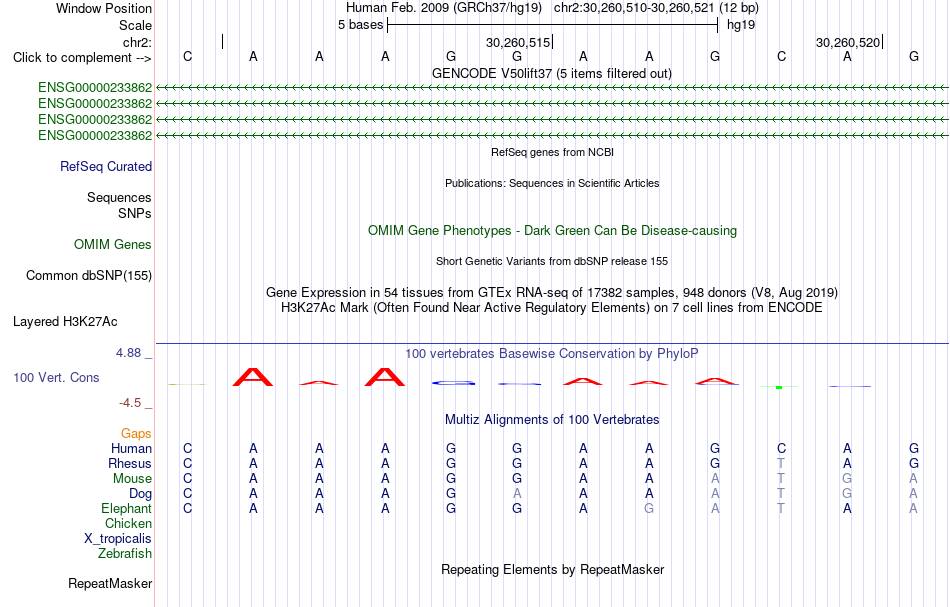
Task: Click the Elephant alignment row label
Action: 127,509
